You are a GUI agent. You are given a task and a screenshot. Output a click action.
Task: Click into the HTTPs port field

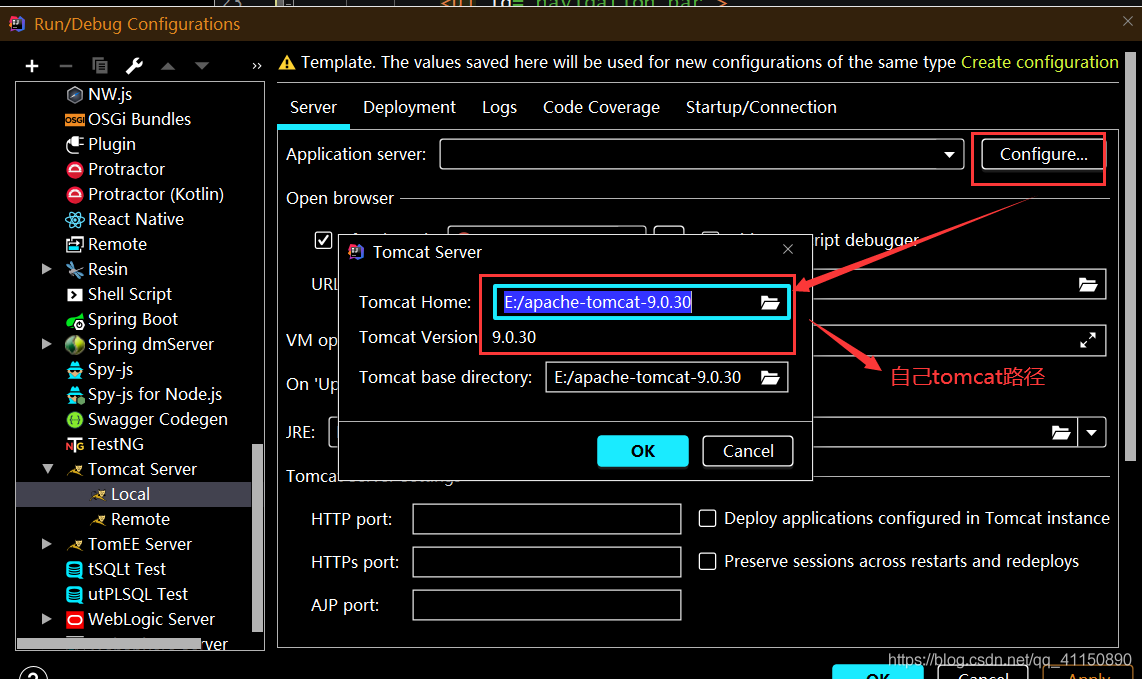coord(546,562)
